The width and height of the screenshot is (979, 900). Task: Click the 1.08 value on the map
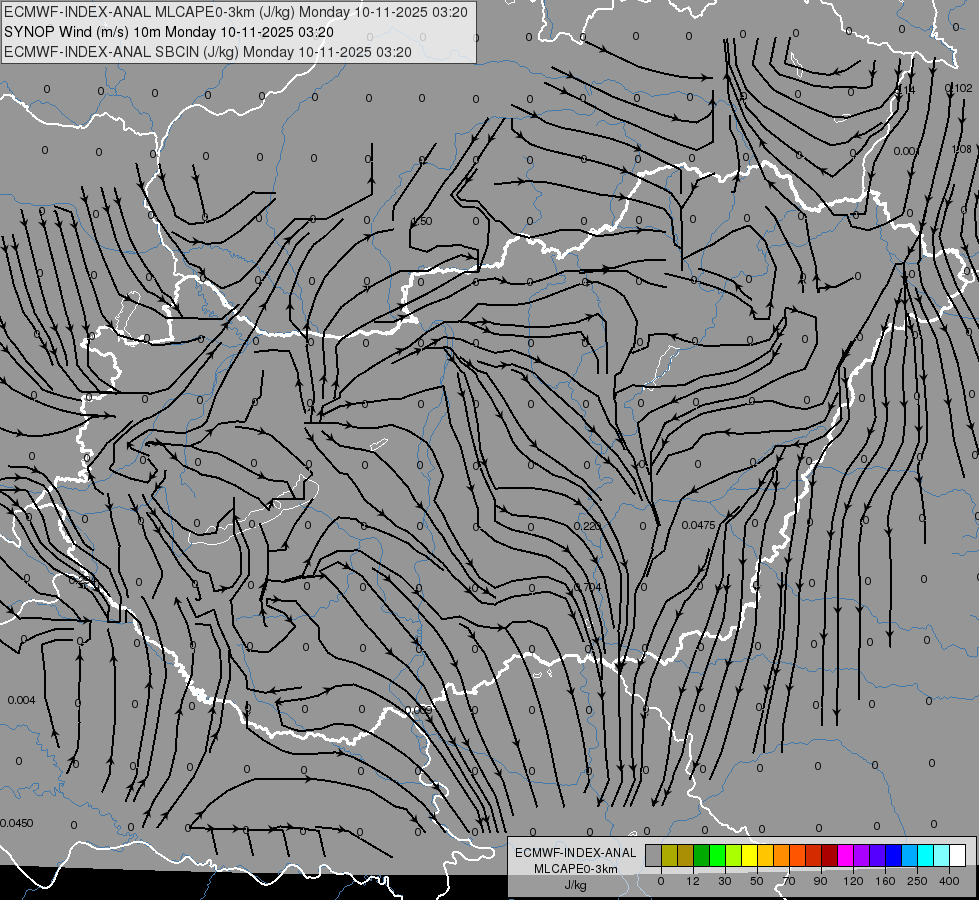[962, 149]
